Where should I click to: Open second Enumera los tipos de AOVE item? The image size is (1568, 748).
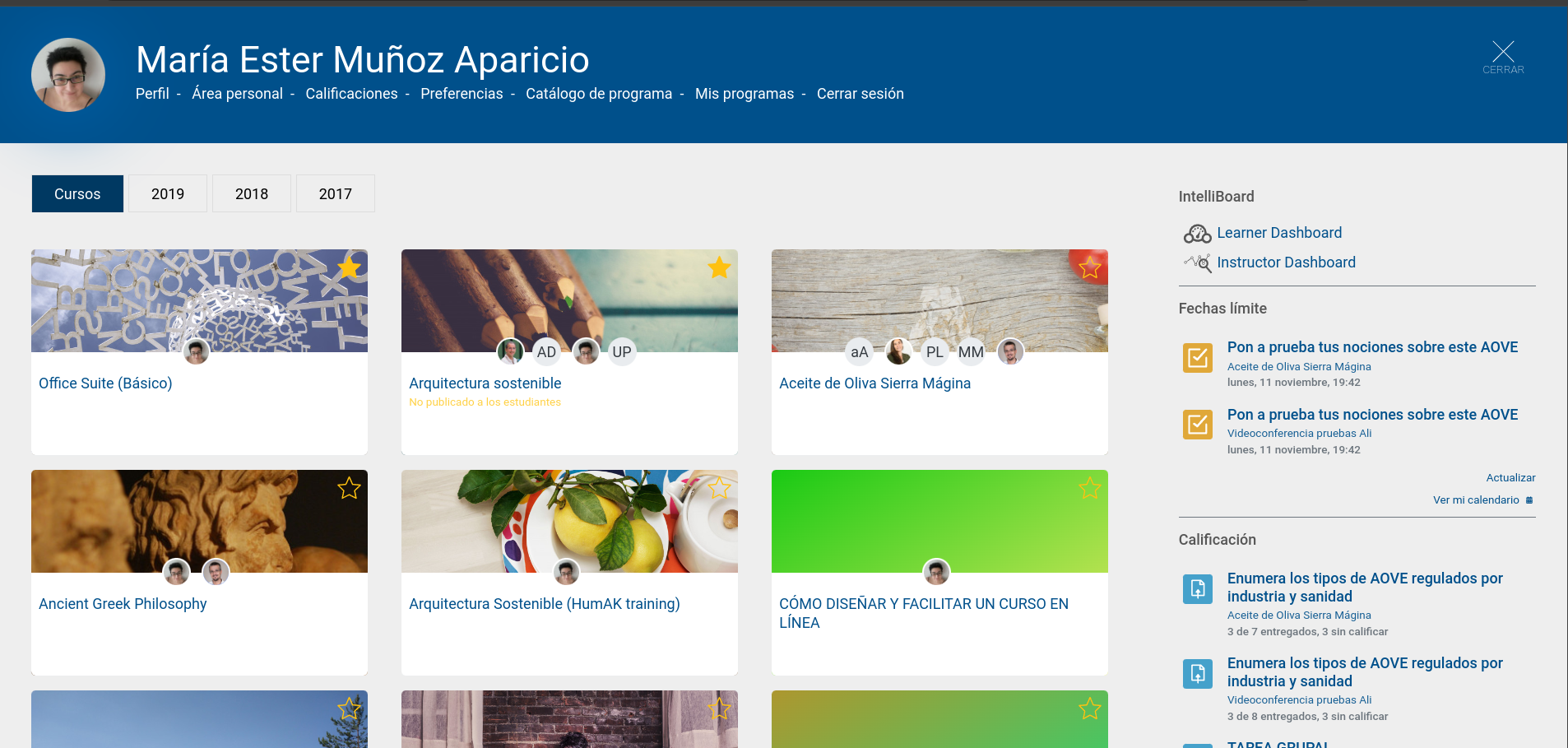1365,672
